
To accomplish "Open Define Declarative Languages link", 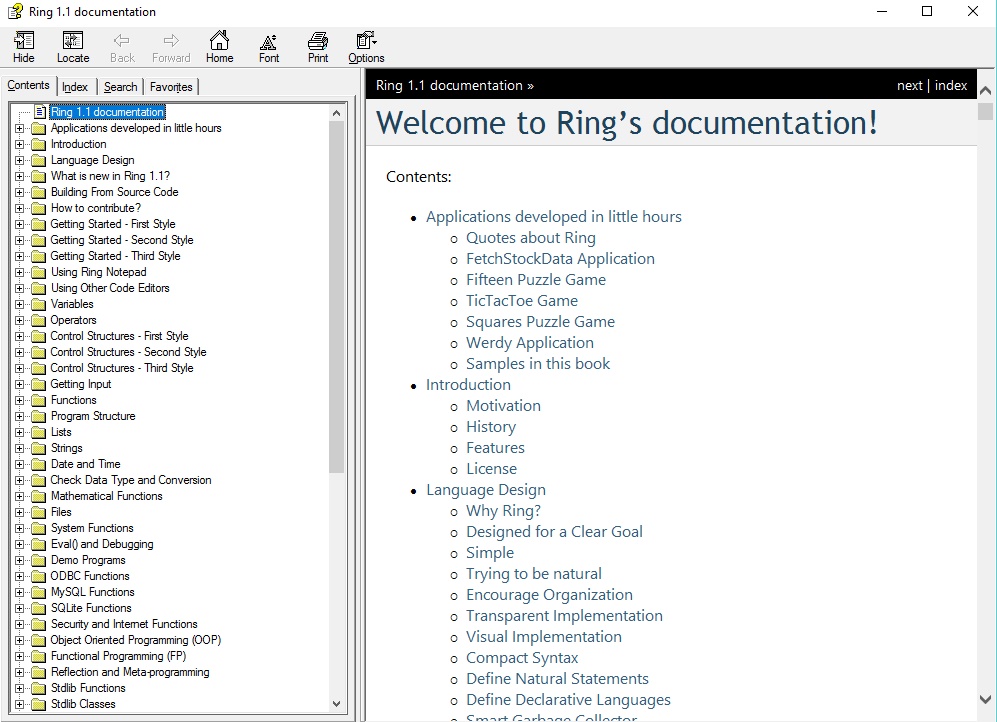I will pyautogui.click(x=568, y=700).
